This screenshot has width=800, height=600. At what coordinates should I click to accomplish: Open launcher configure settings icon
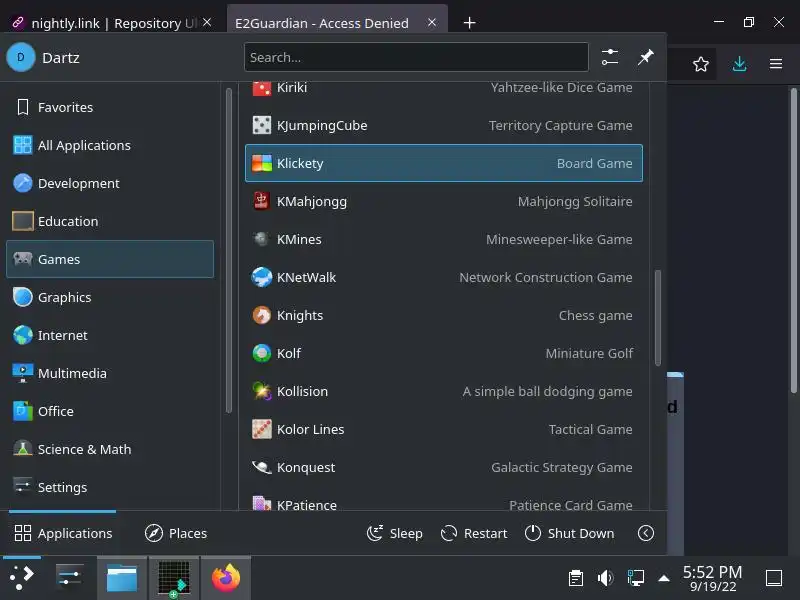(x=610, y=57)
